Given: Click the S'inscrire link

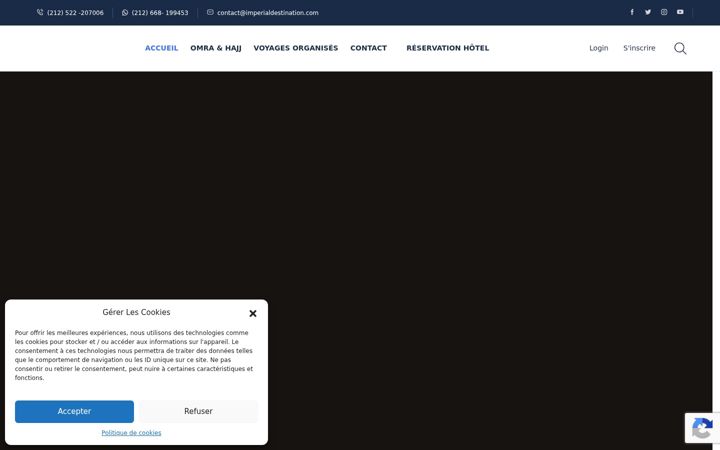Looking at the screenshot, I should coord(639,48).
